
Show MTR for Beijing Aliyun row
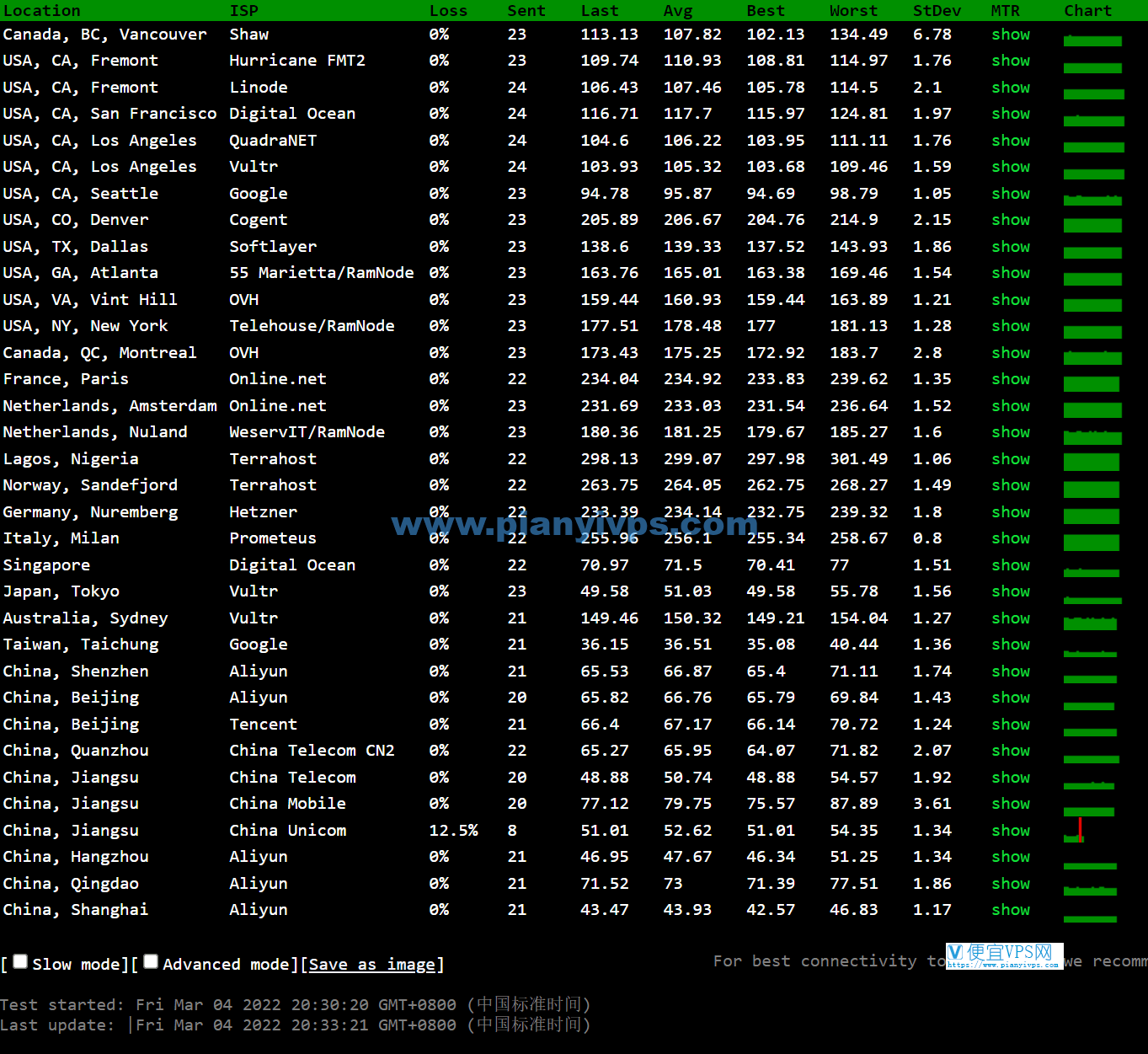tap(1011, 698)
